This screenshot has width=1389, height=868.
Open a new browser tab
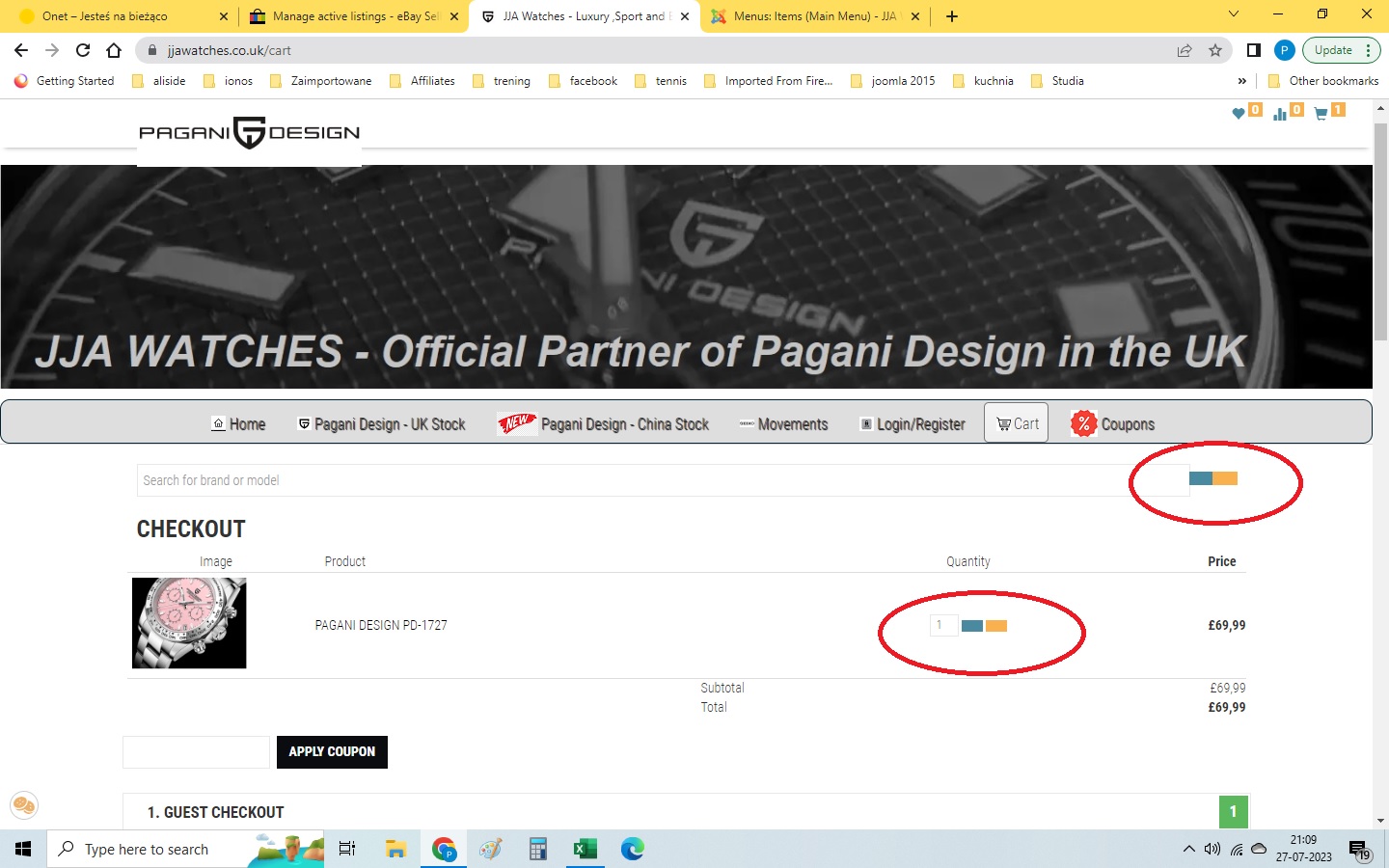pos(952,16)
